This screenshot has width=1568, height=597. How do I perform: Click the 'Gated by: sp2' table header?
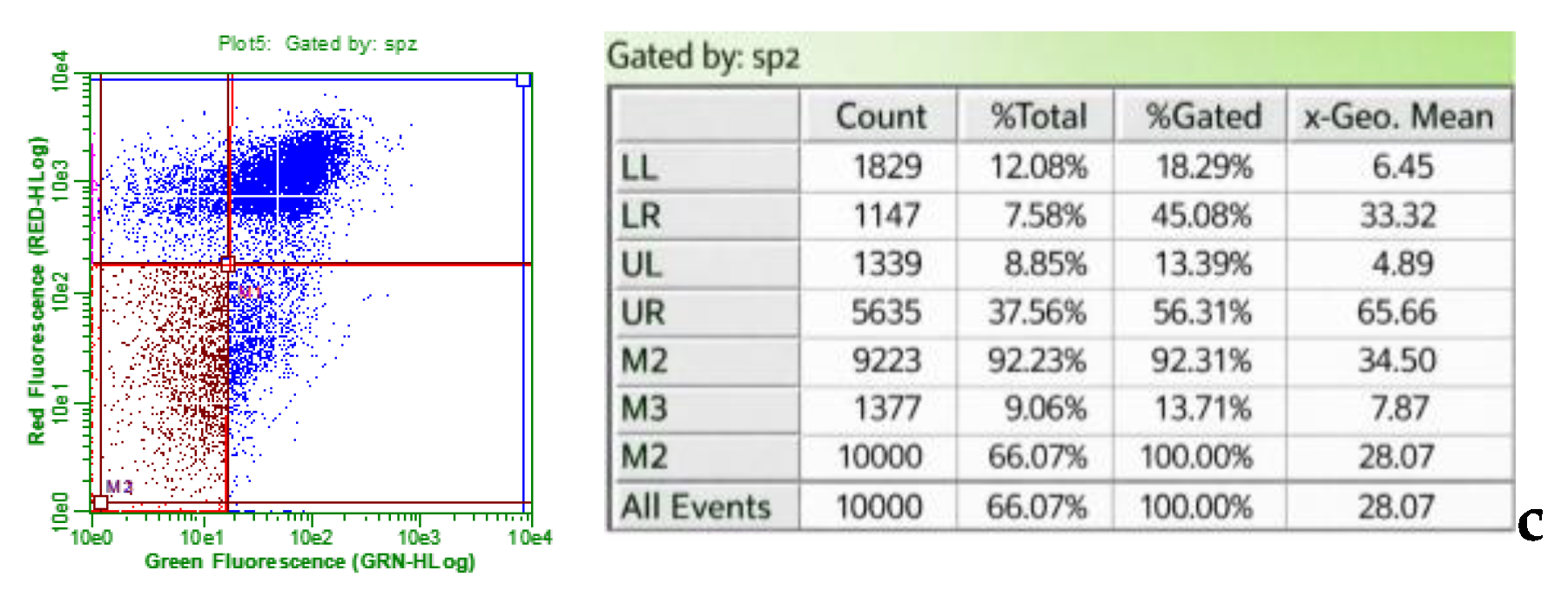tap(703, 57)
